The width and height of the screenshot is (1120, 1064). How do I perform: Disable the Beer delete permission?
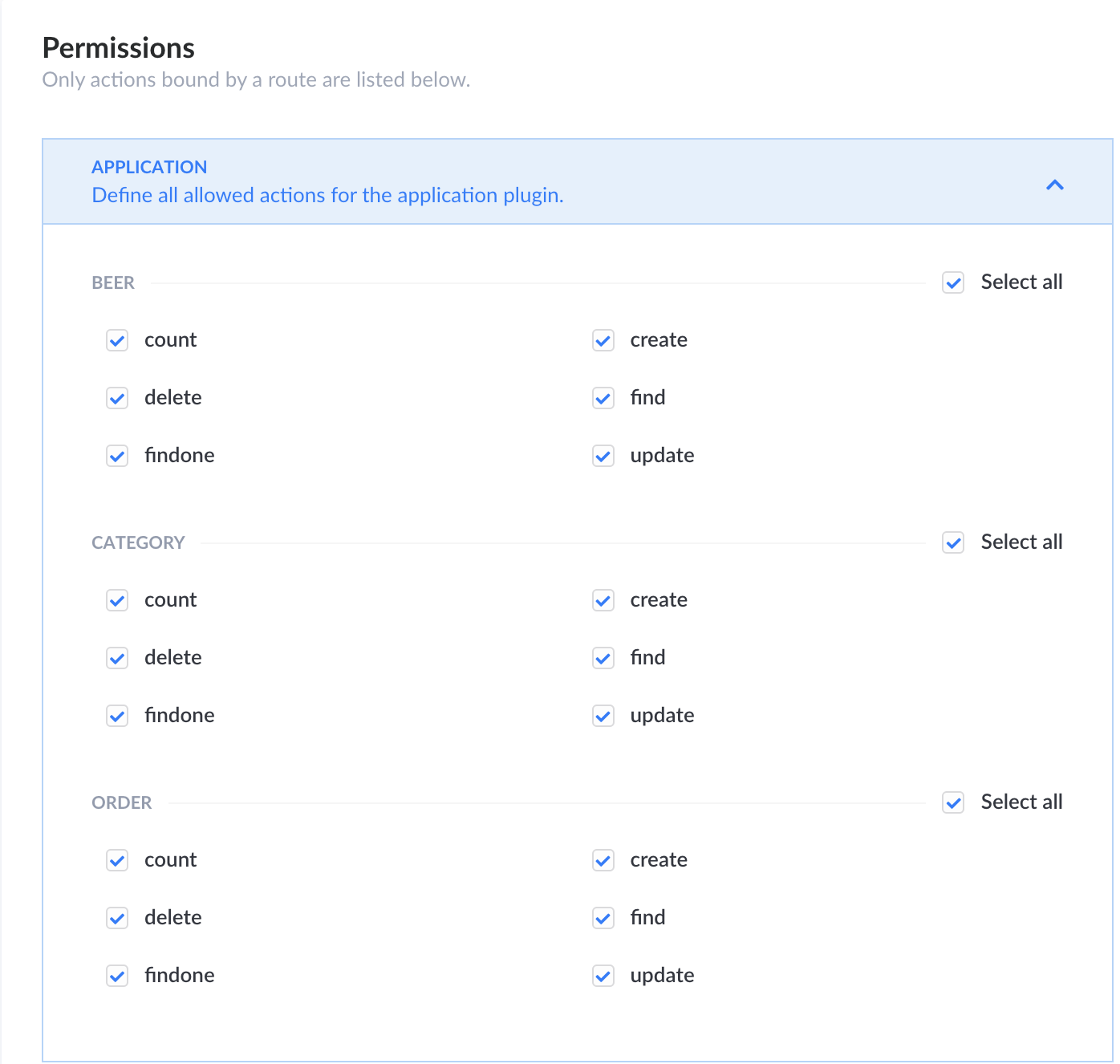coord(117,399)
